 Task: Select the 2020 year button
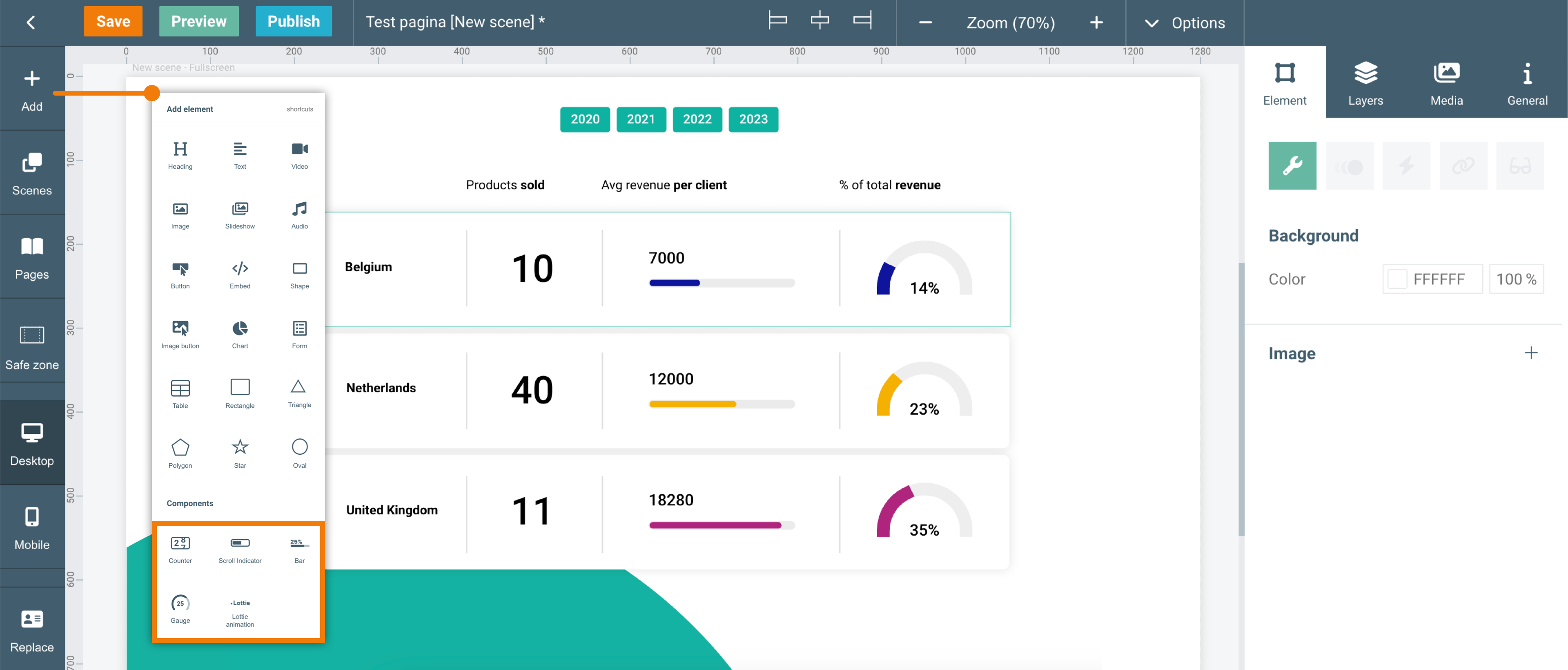click(x=585, y=119)
